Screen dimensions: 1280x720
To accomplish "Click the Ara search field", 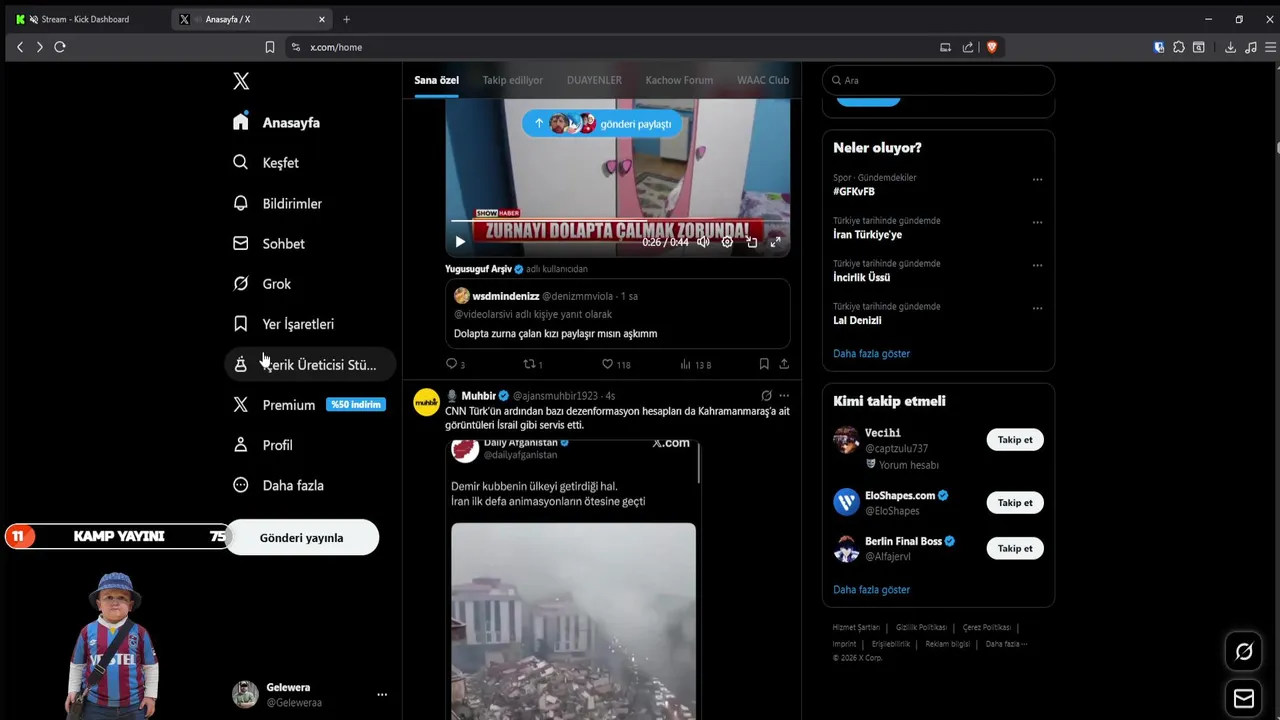I will (938, 80).
